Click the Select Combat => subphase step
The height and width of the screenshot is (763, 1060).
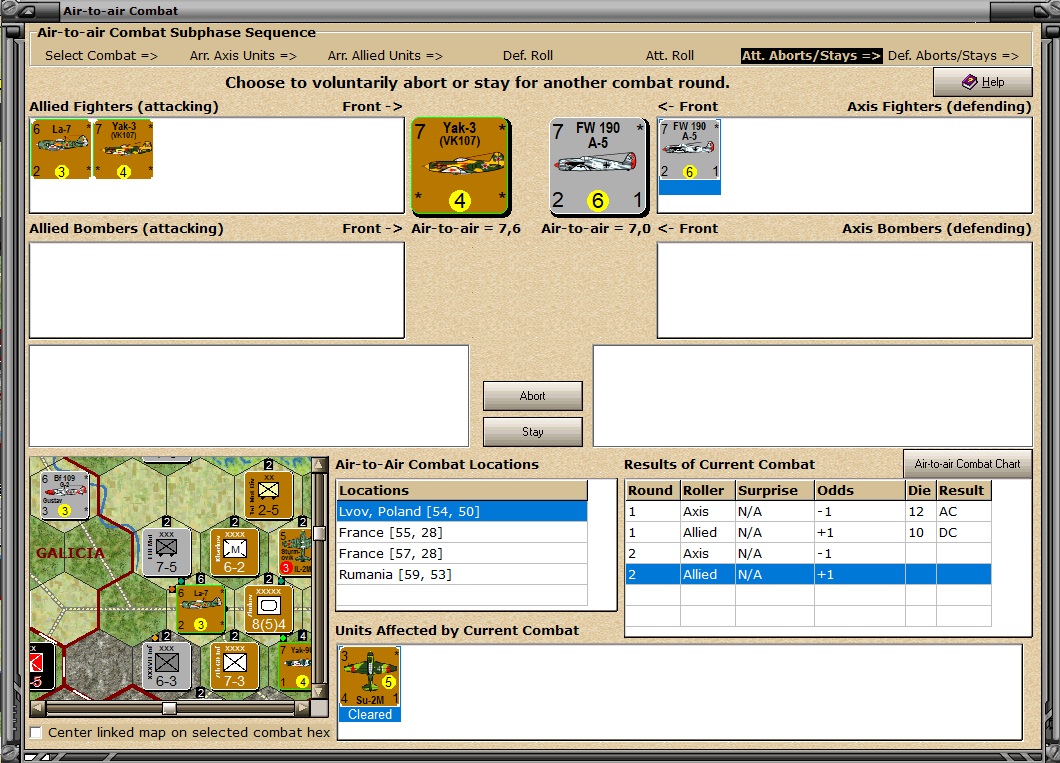point(101,55)
